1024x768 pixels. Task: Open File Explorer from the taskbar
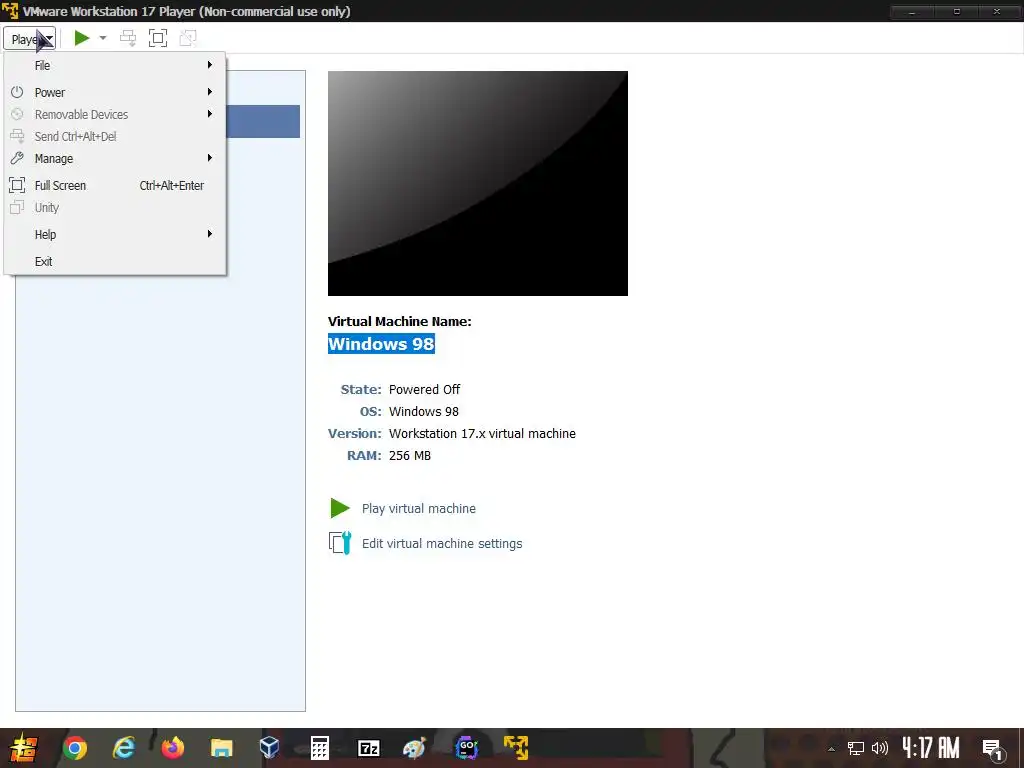221,748
